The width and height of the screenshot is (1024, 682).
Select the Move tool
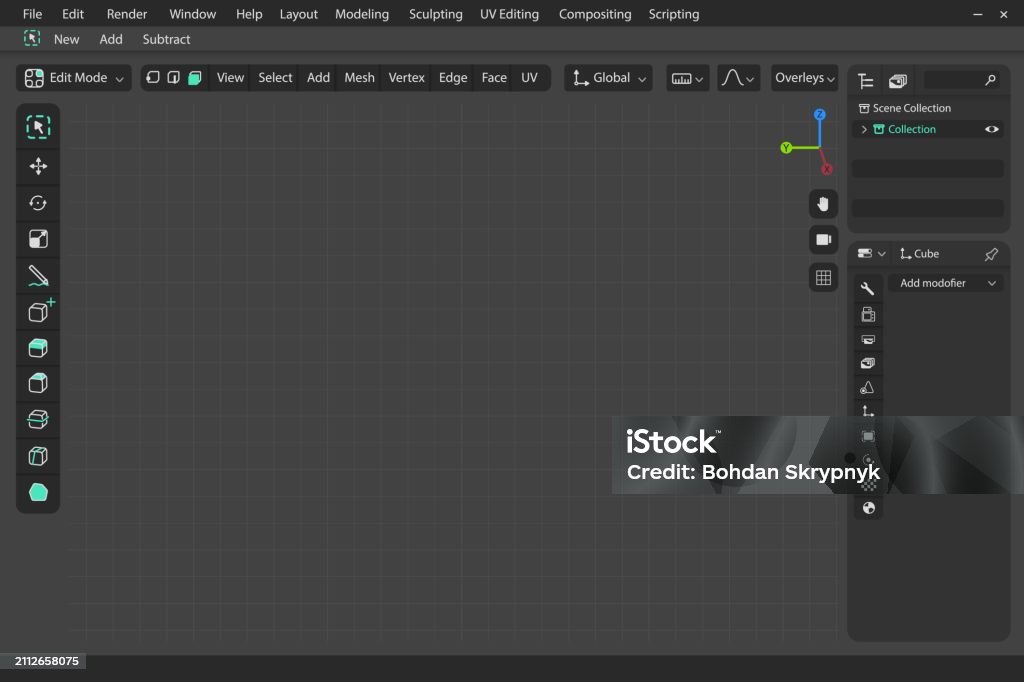38,166
